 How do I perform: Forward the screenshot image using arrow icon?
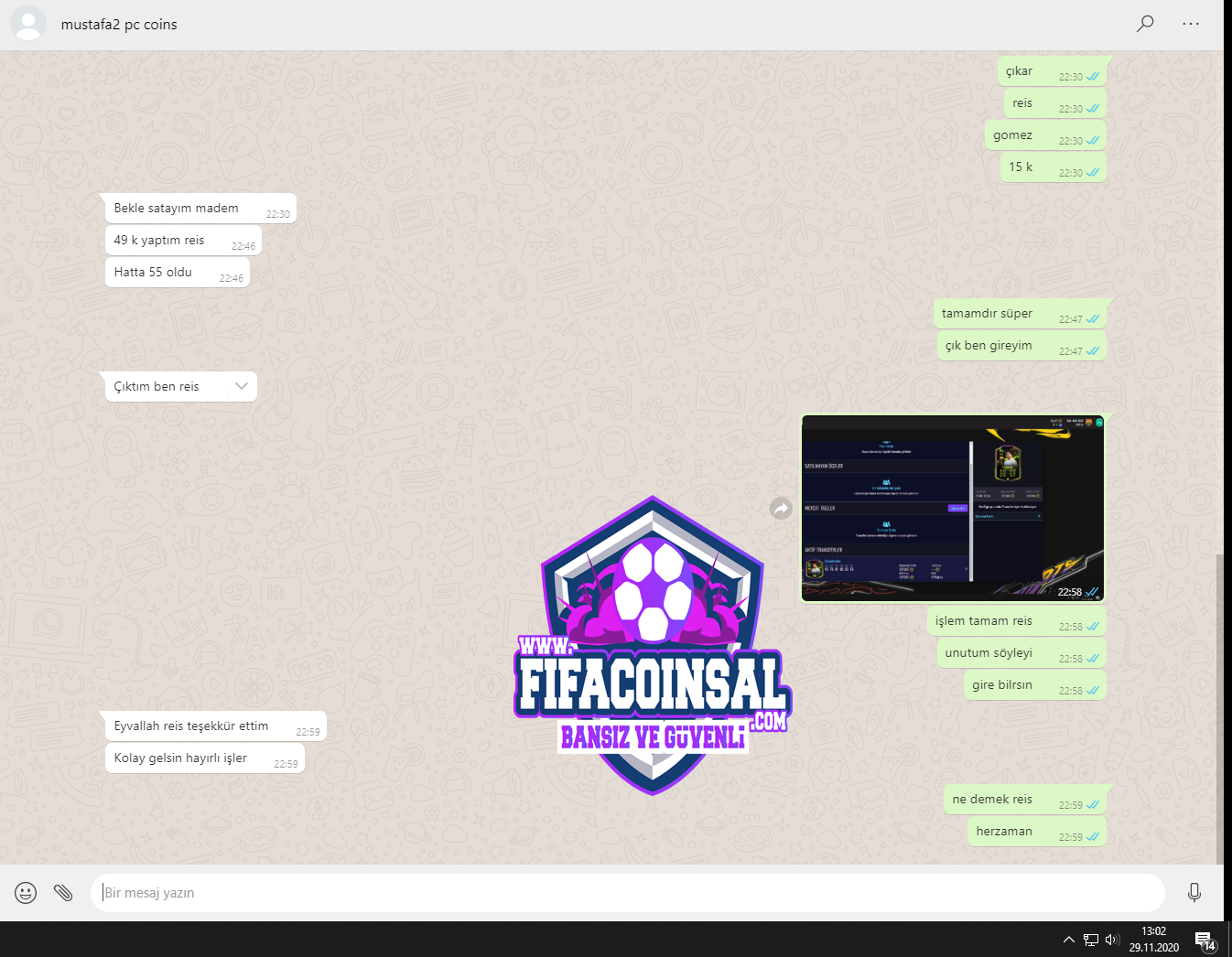[781, 508]
